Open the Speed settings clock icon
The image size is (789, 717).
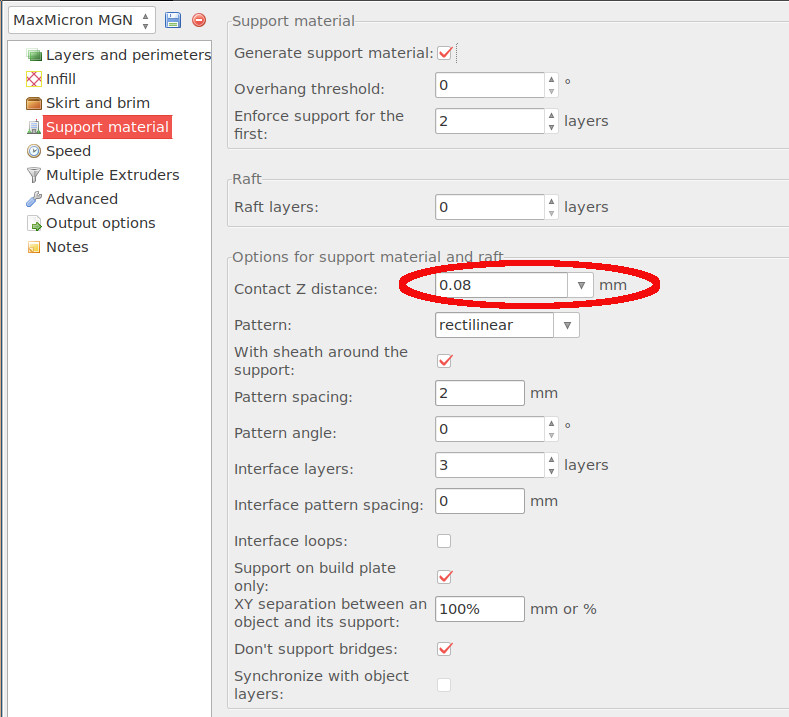coord(34,151)
